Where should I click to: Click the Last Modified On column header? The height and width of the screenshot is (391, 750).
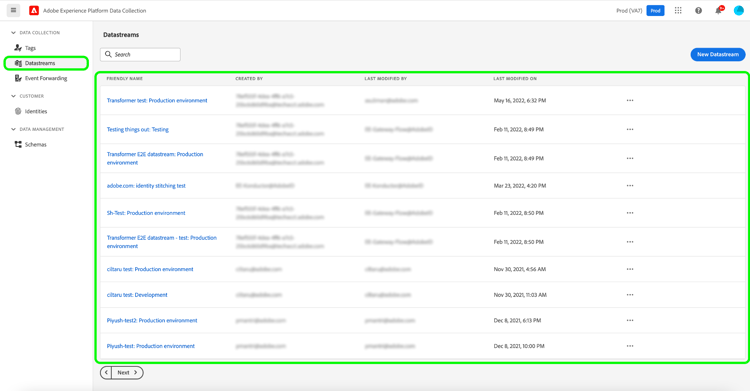515,78
